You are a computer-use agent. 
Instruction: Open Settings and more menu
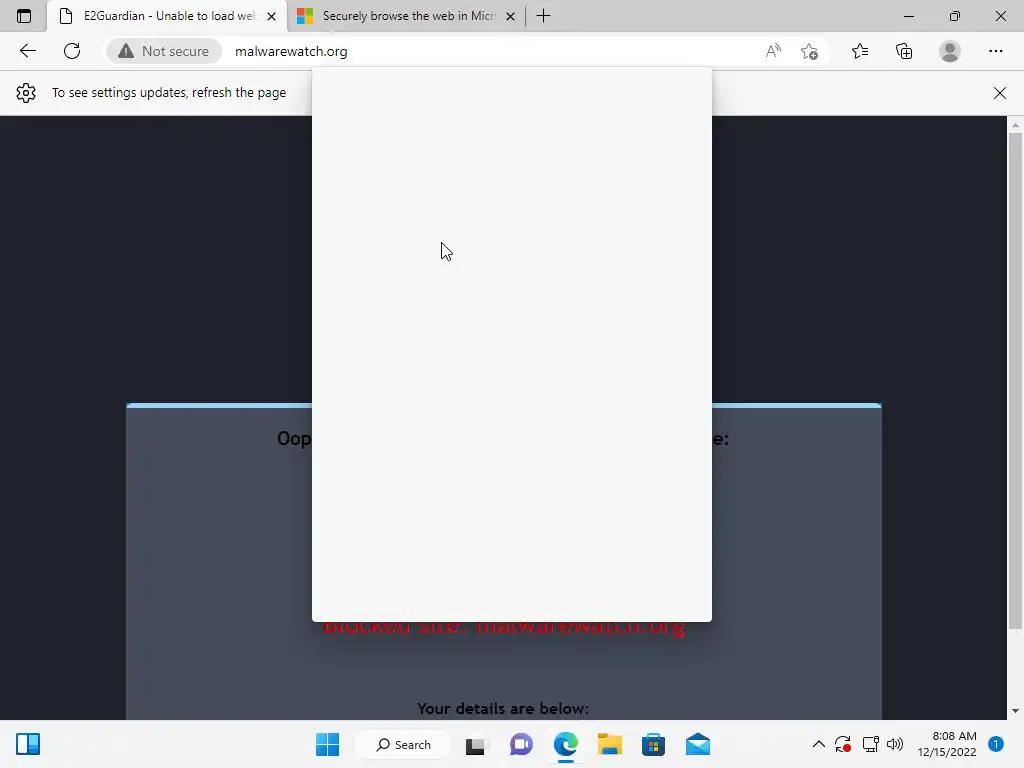click(x=995, y=51)
